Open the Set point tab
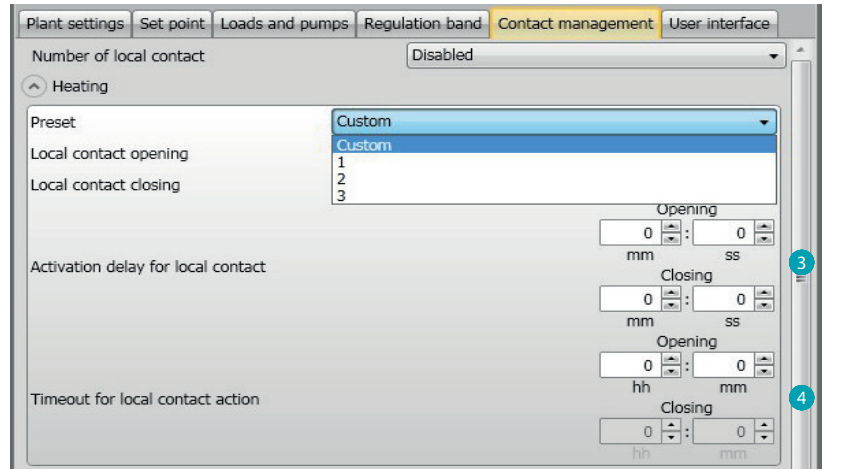The width and height of the screenshot is (843, 469). (172, 24)
